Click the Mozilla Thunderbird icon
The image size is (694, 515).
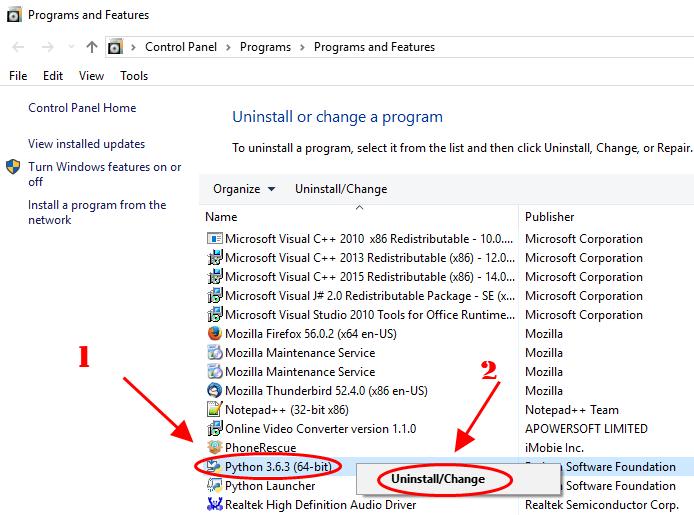[x=215, y=390]
